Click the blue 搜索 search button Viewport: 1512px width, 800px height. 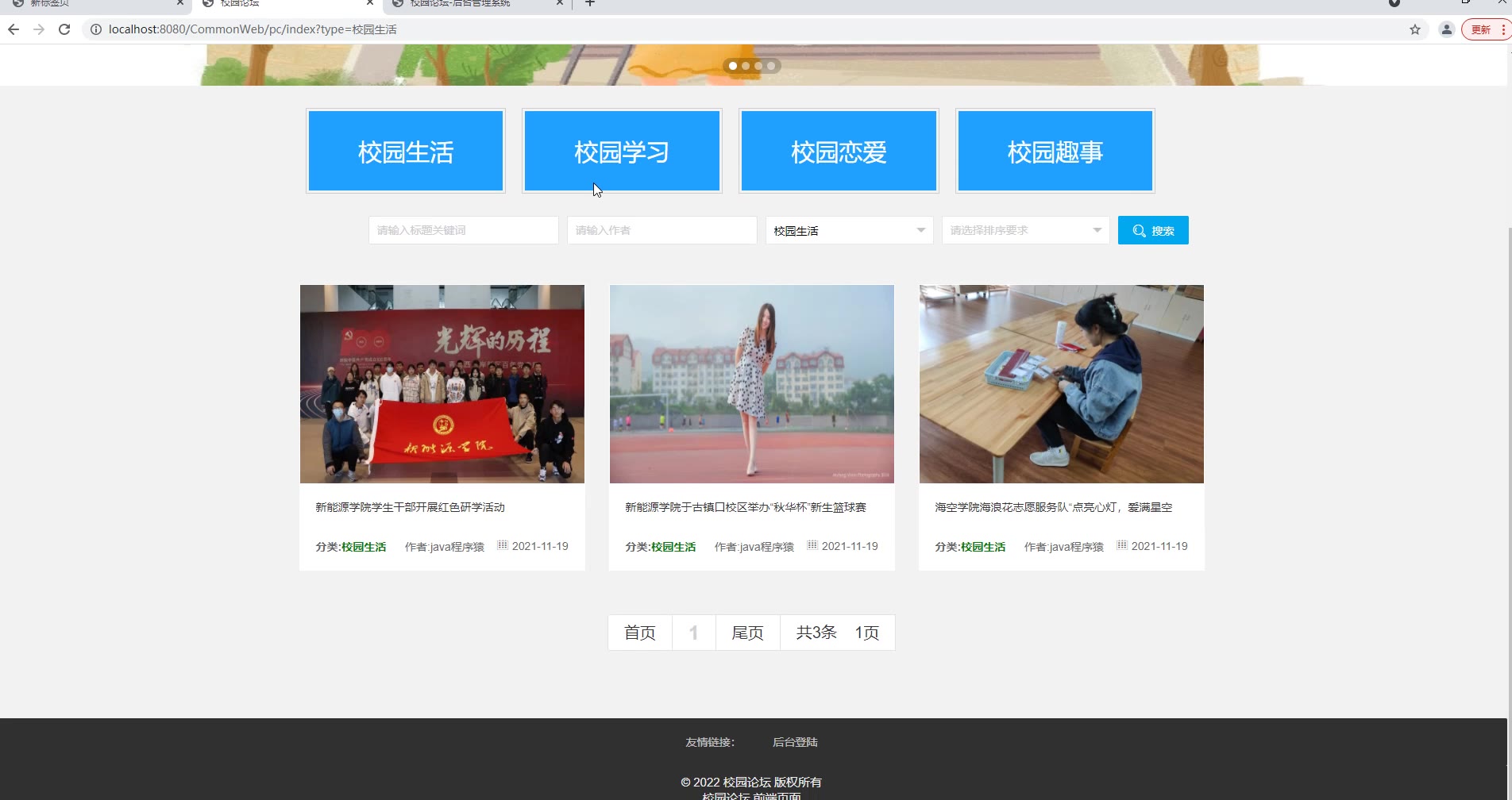point(1153,230)
